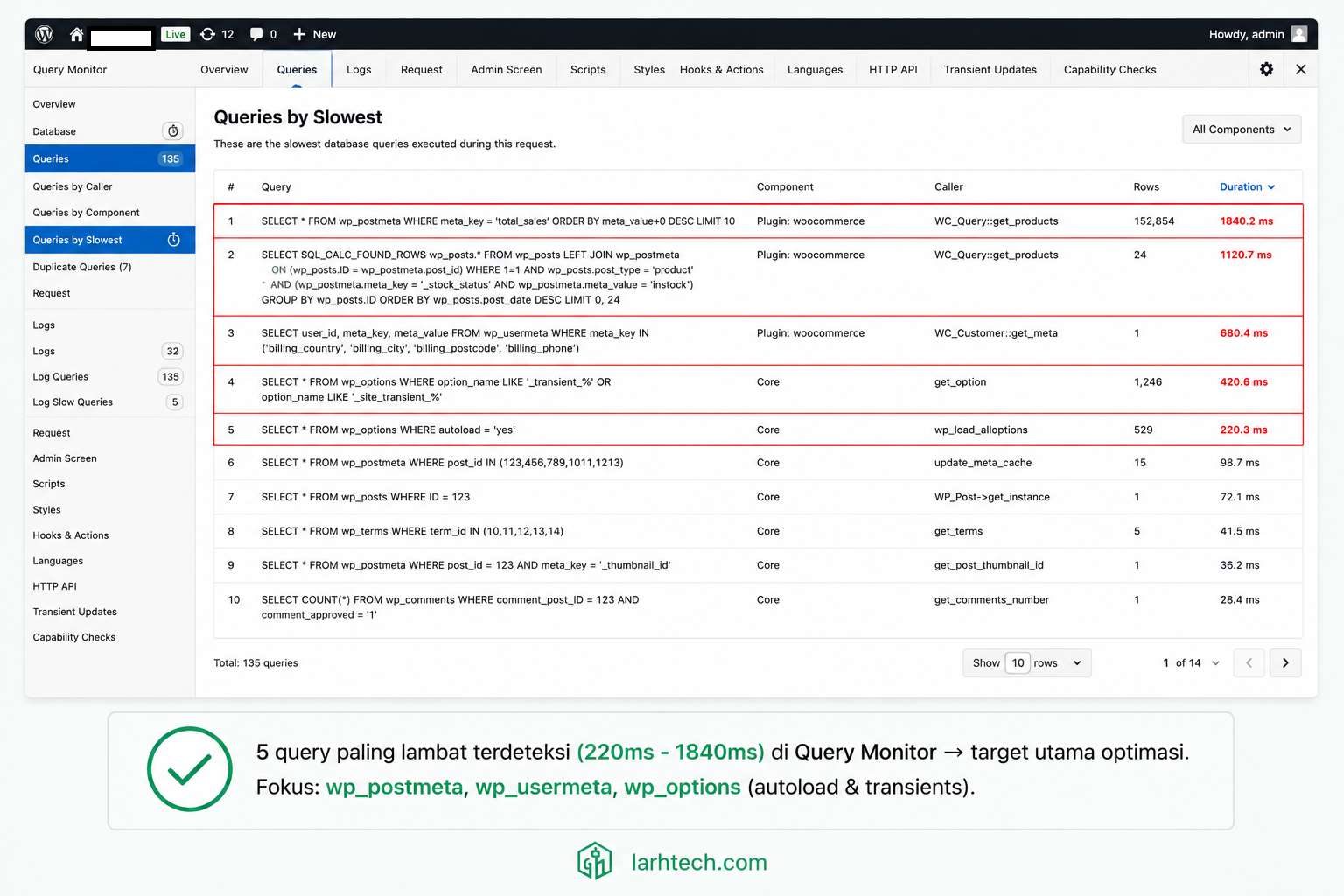This screenshot has width=1344, height=896.
Task: Switch to the HTTP API tab
Action: (x=892, y=69)
